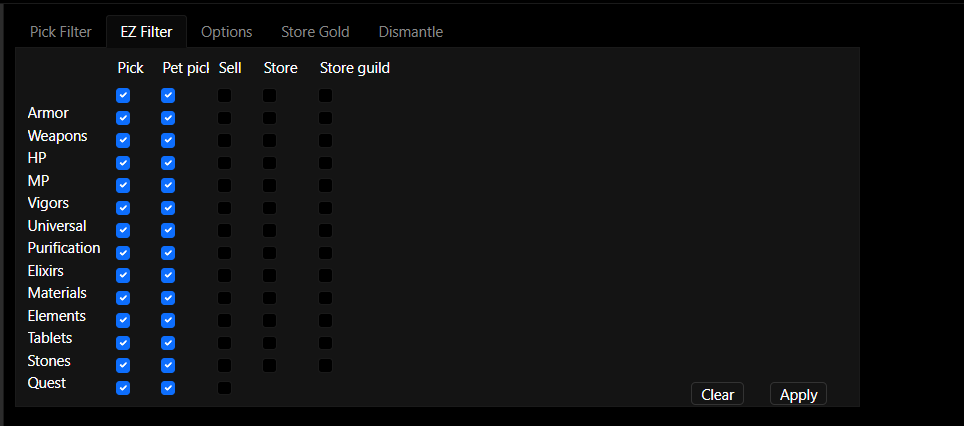Check Sell for Universal row
The width and height of the screenshot is (964, 426).
[x=224, y=230]
